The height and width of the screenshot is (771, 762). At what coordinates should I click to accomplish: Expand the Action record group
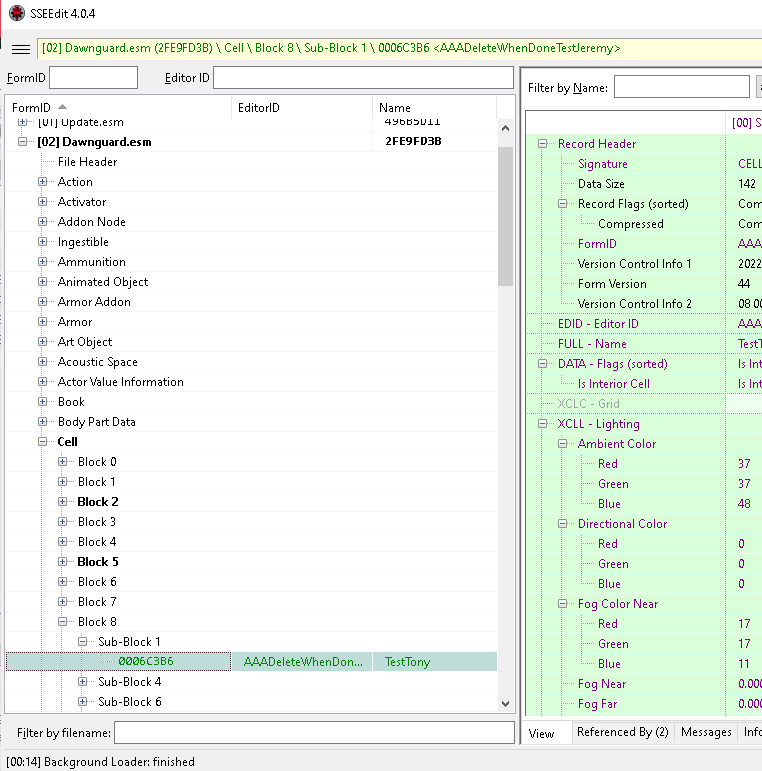[x=43, y=182]
